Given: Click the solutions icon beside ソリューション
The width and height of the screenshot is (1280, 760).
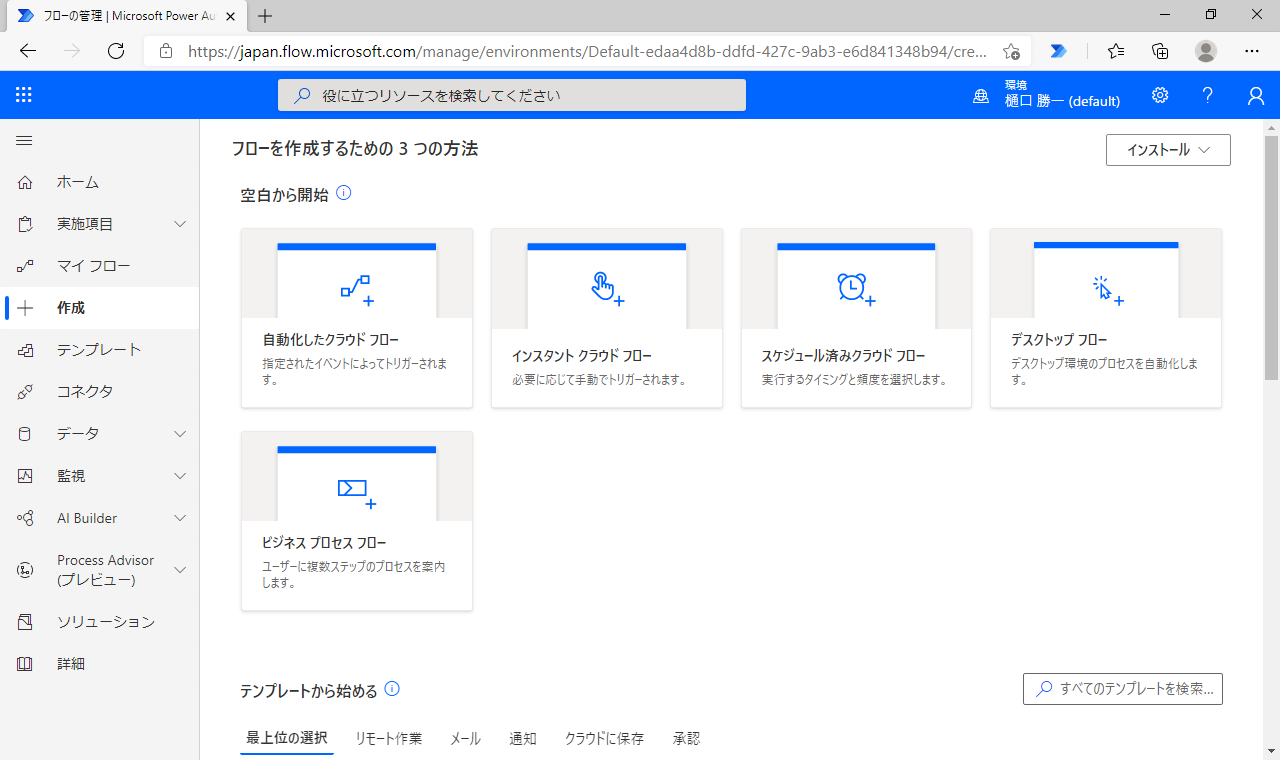Looking at the screenshot, I should coord(25,622).
